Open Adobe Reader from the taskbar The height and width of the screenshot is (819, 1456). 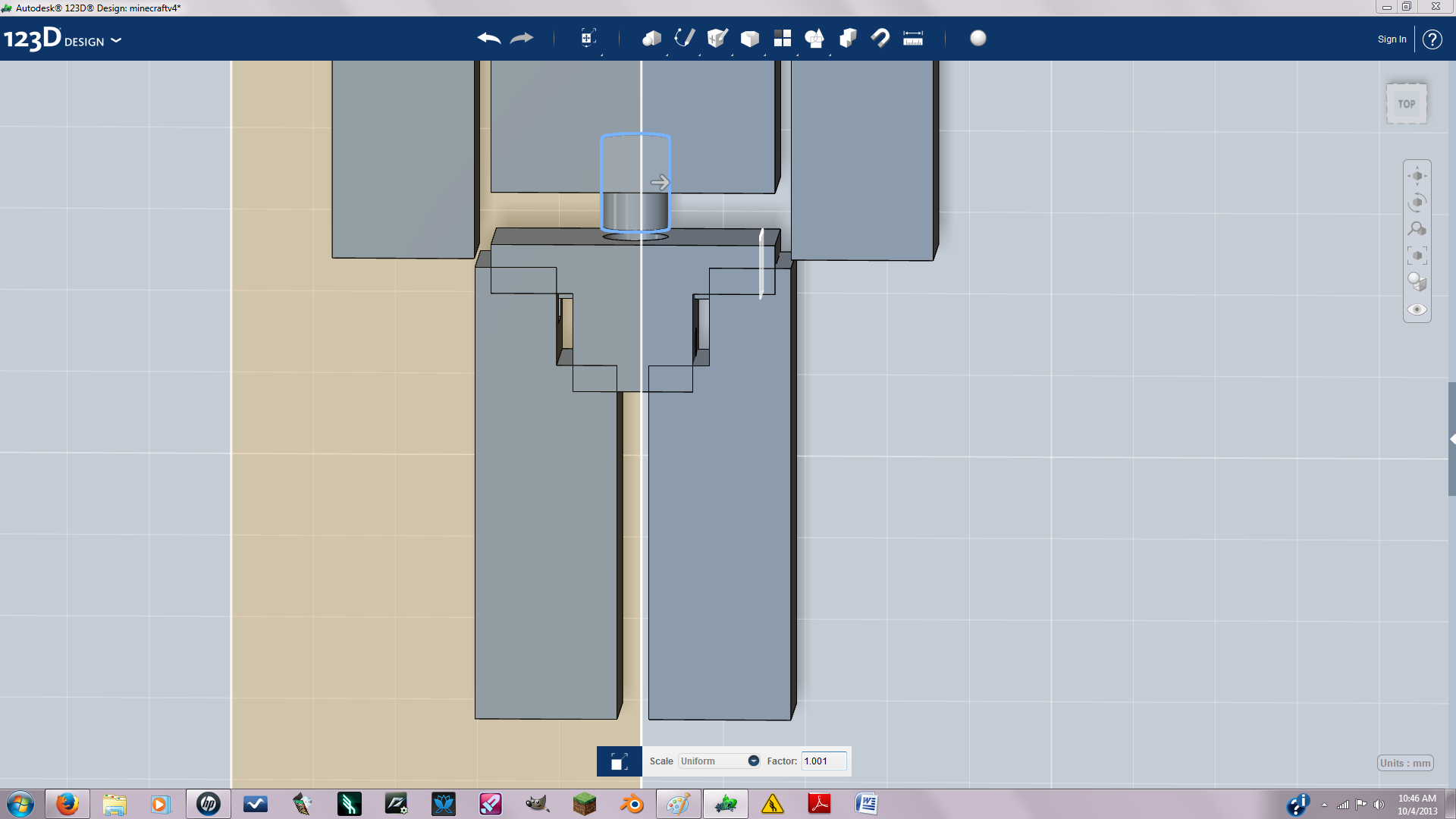point(820,804)
